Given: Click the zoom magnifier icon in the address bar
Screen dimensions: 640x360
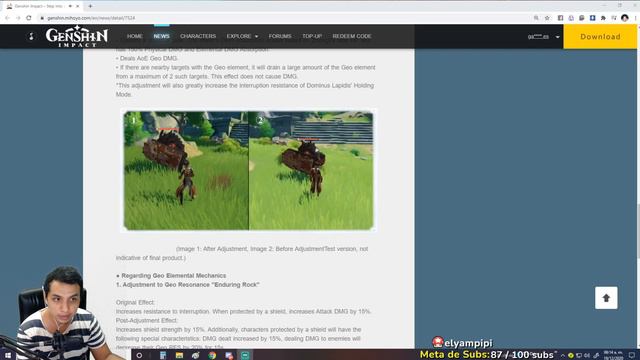Looking at the screenshot, I should click(x=536, y=18).
